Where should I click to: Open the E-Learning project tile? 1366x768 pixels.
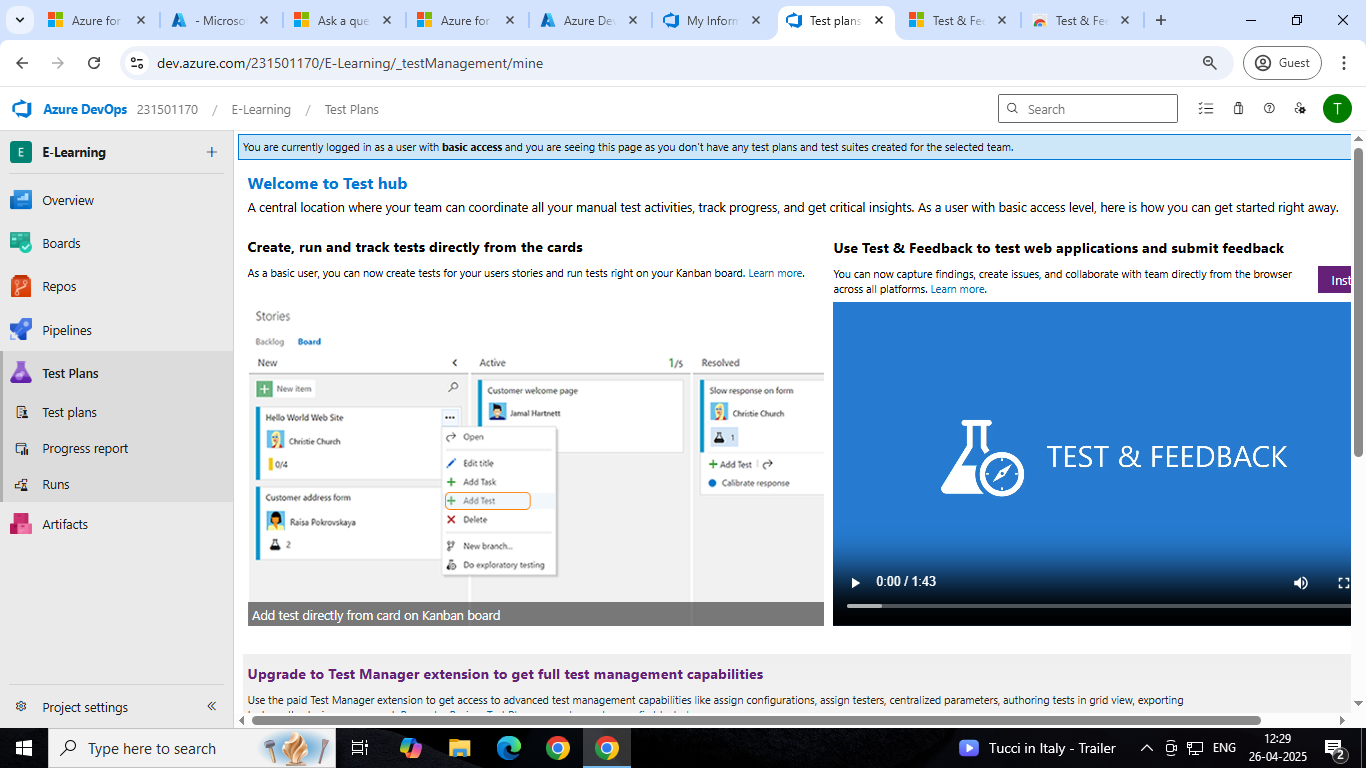pyautogui.click(x=21, y=152)
